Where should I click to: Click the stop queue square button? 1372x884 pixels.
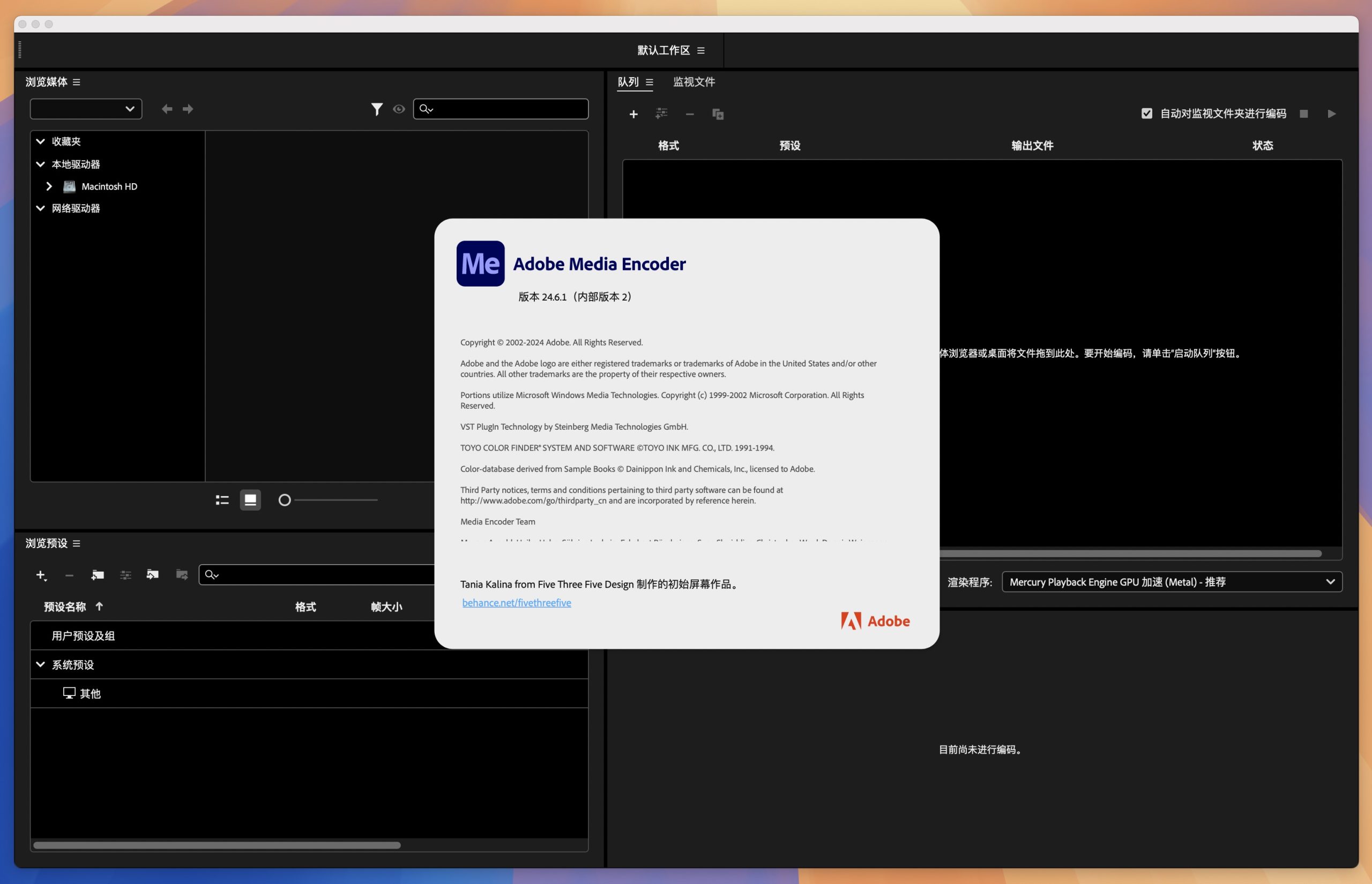pos(1304,114)
